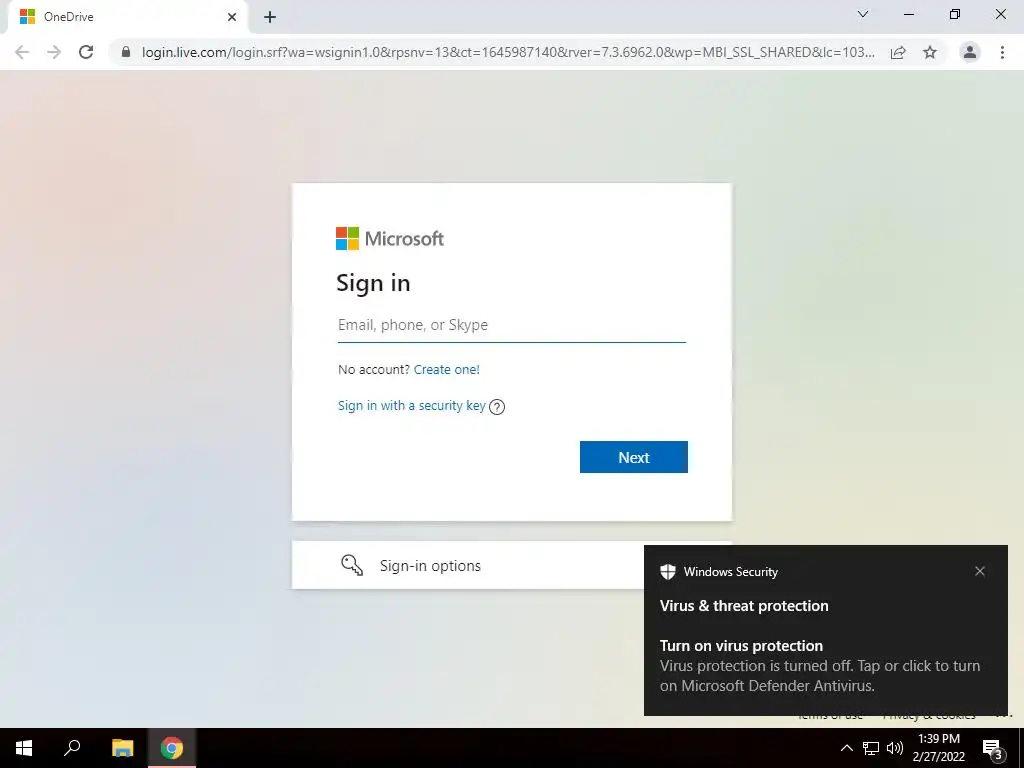The height and width of the screenshot is (768, 1024).
Task: Open taskbar search magnifier
Action: 72,748
